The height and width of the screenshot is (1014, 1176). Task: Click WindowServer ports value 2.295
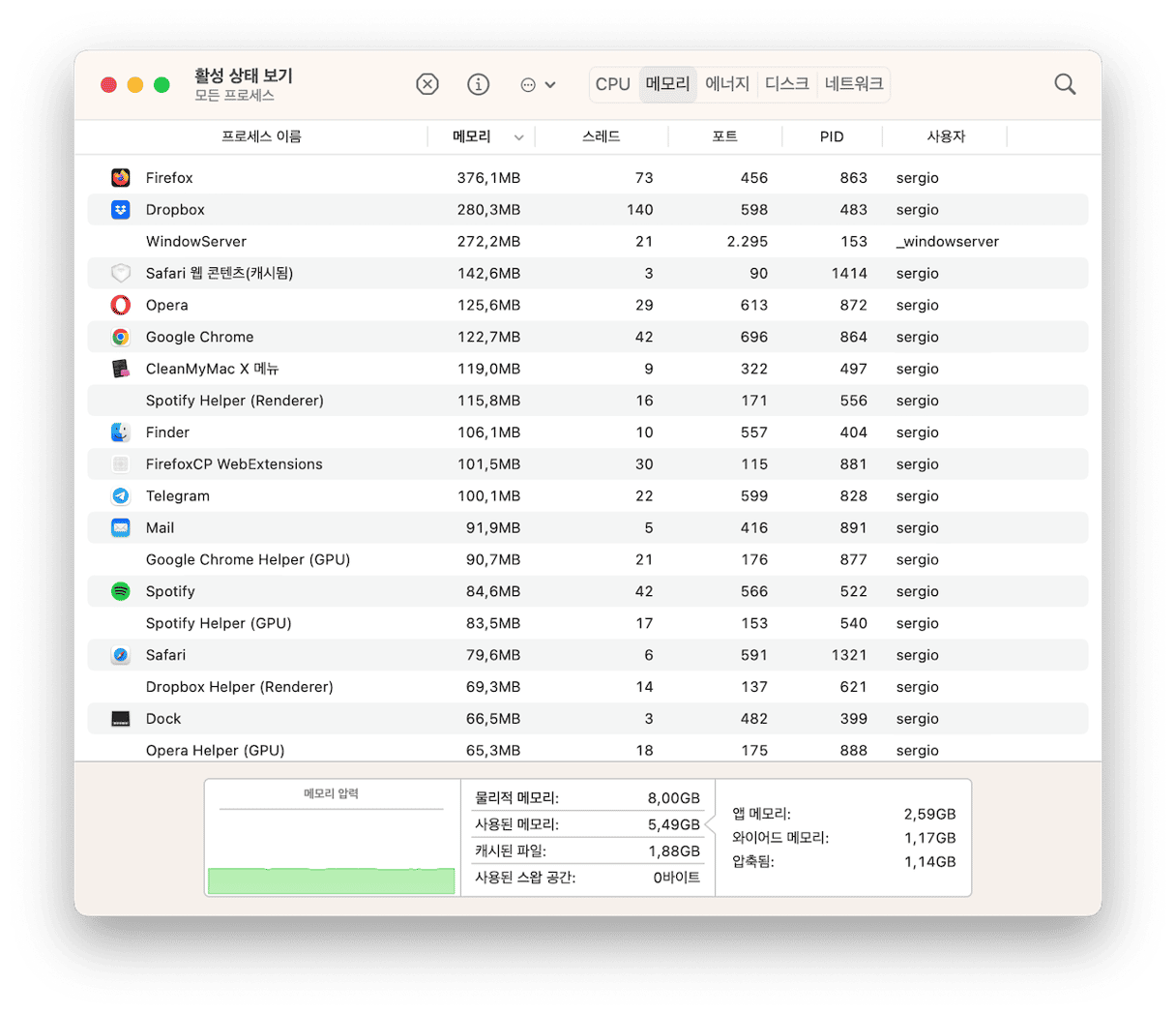click(x=748, y=242)
